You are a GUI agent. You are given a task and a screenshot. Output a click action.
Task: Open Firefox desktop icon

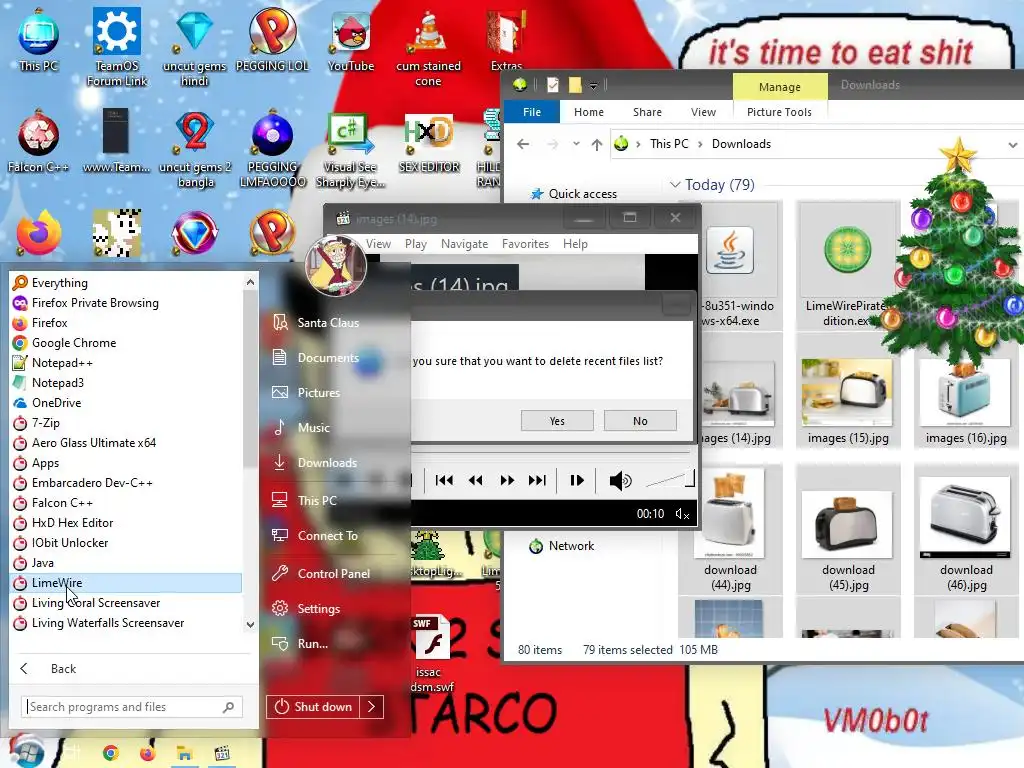39,232
